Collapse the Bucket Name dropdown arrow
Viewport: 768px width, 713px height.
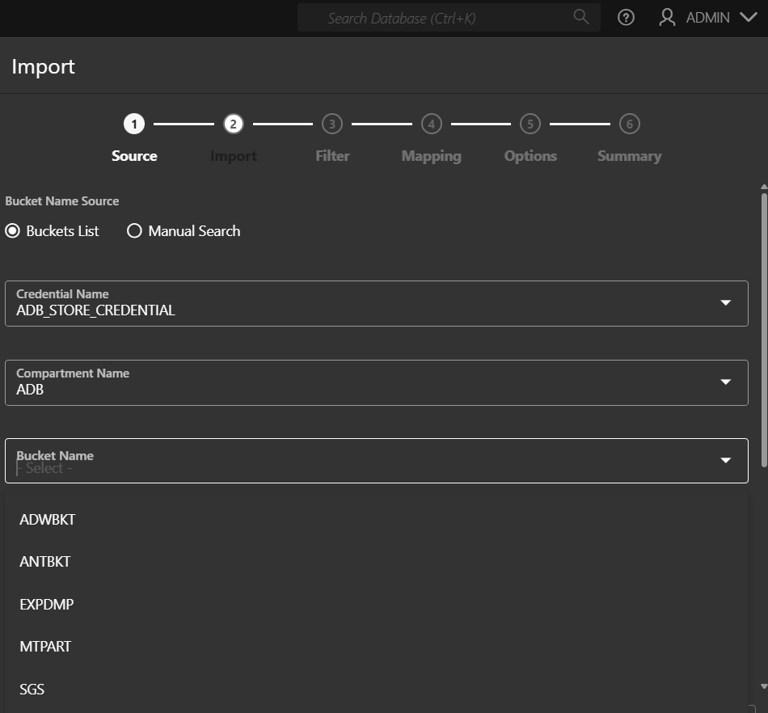point(725,460)
